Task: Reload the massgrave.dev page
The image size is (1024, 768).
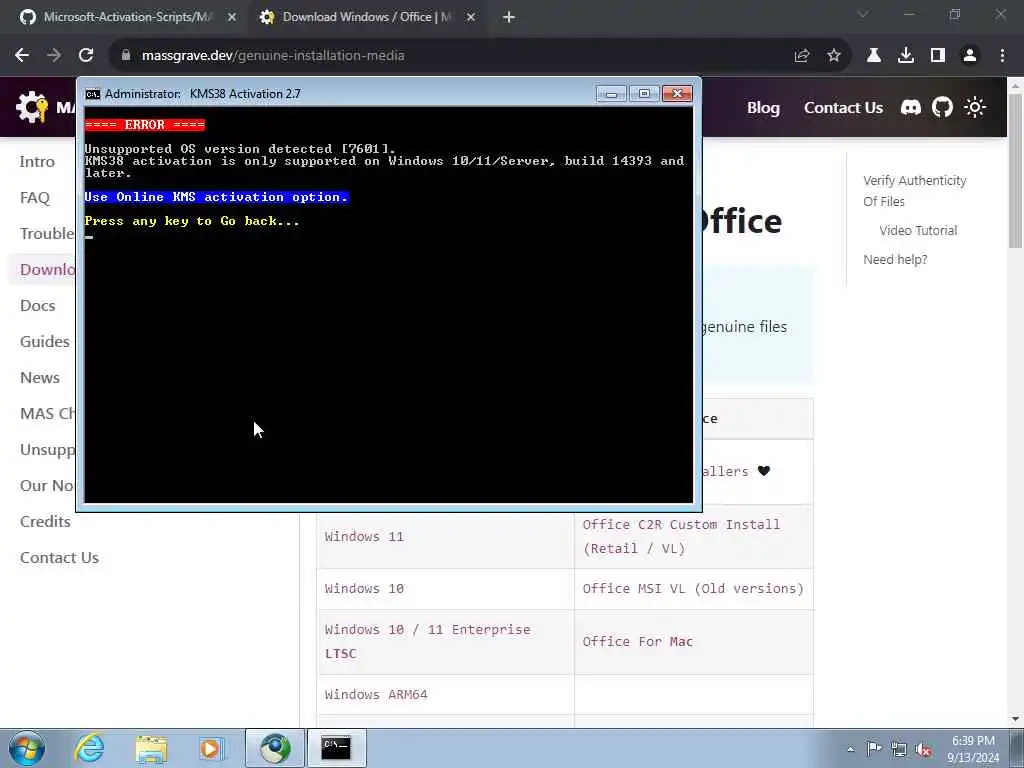Action: [86, 56]
